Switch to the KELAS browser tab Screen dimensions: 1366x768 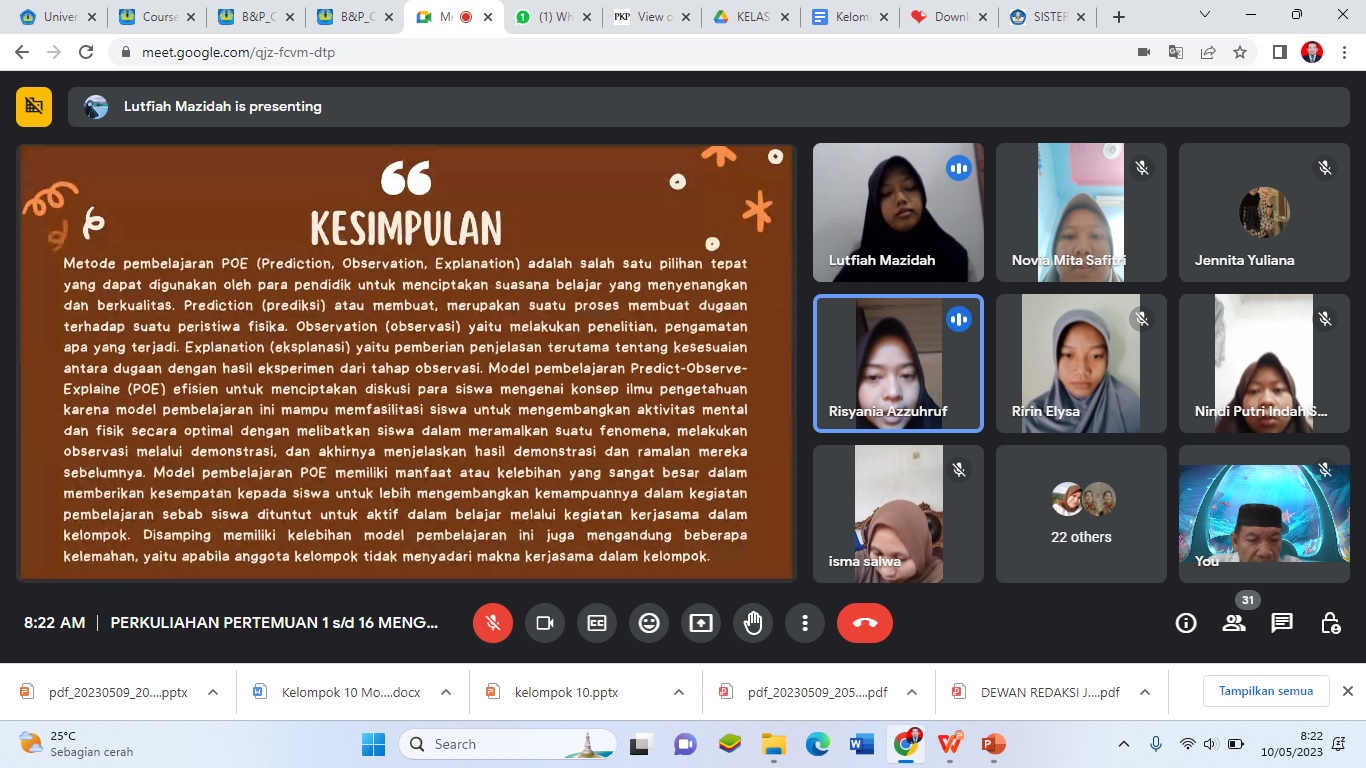[750, 17]
